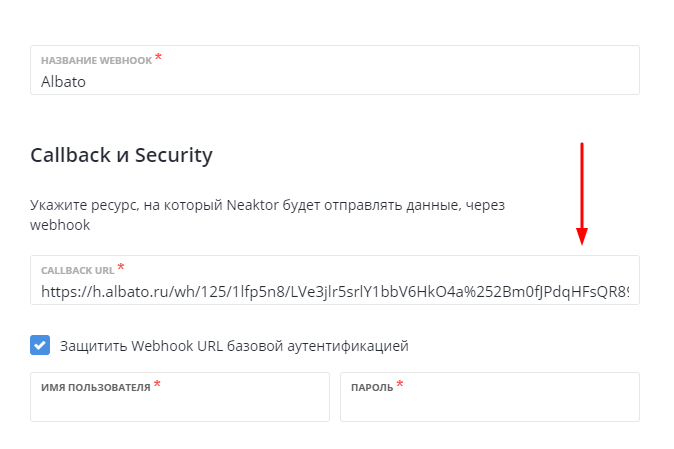Uncheck the basic authentication checkbox
674x449 pixels.
40,346
